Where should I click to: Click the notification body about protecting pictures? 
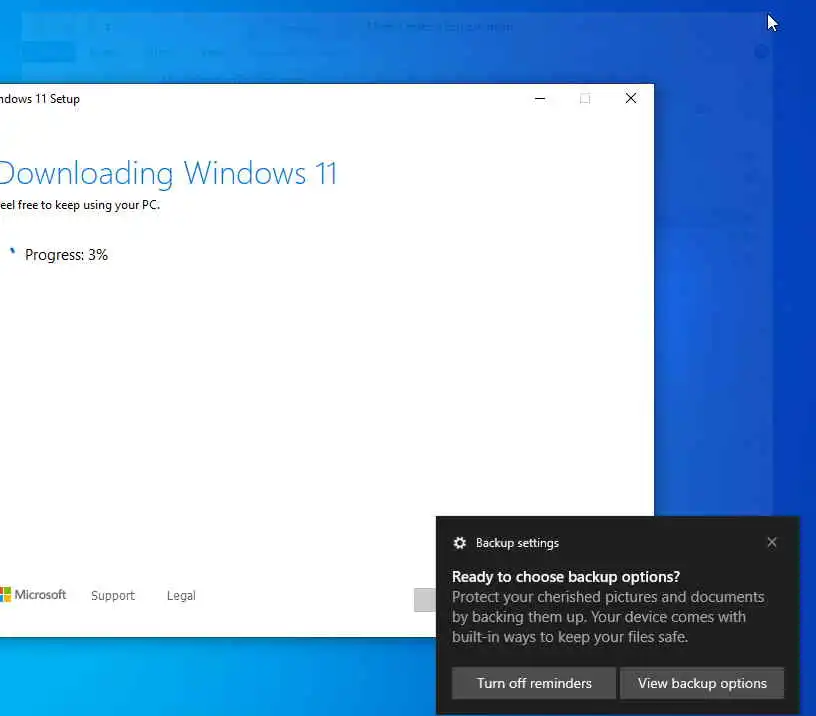click(608, 617)
